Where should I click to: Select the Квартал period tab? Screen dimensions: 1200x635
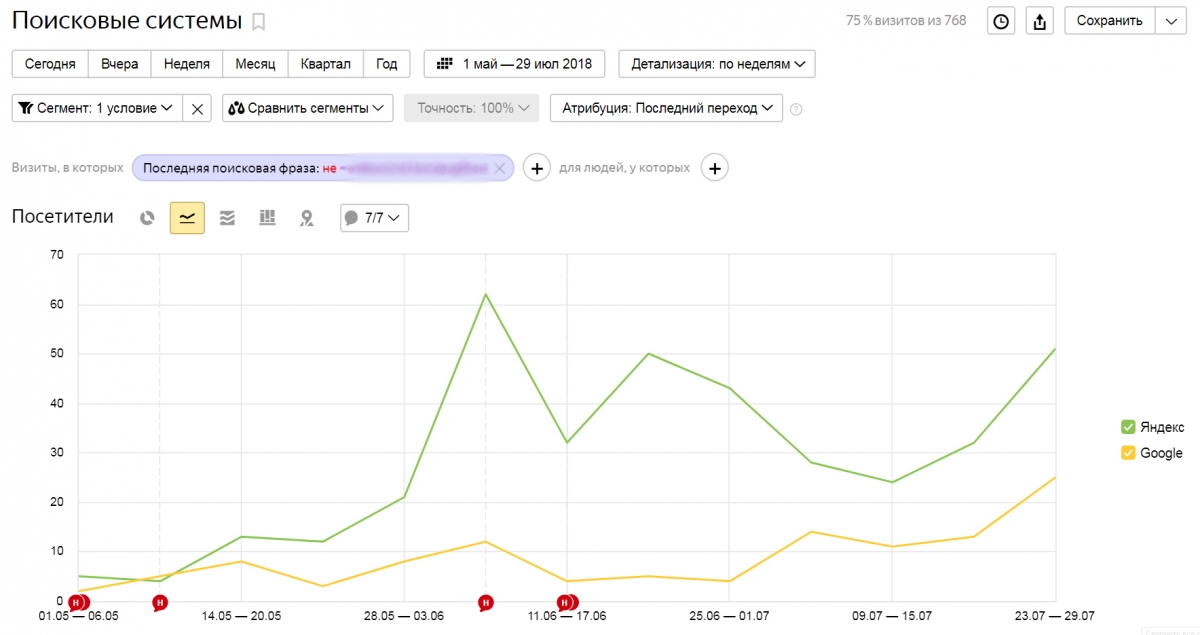tap(325, 64)
